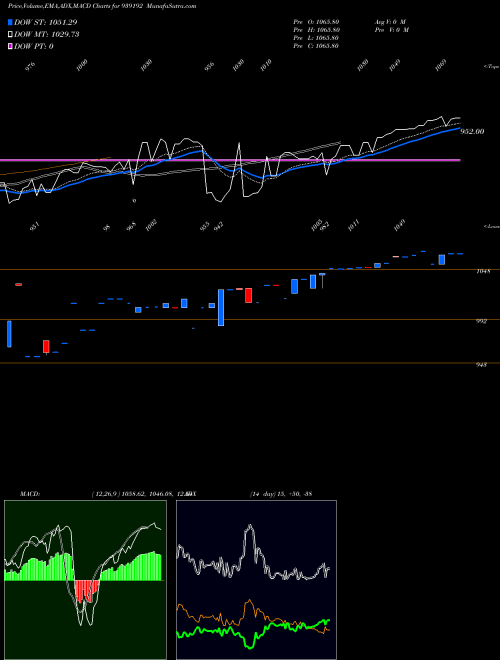
Task: Click the 'Pre L: 1063.80' value
Action: 316,38
